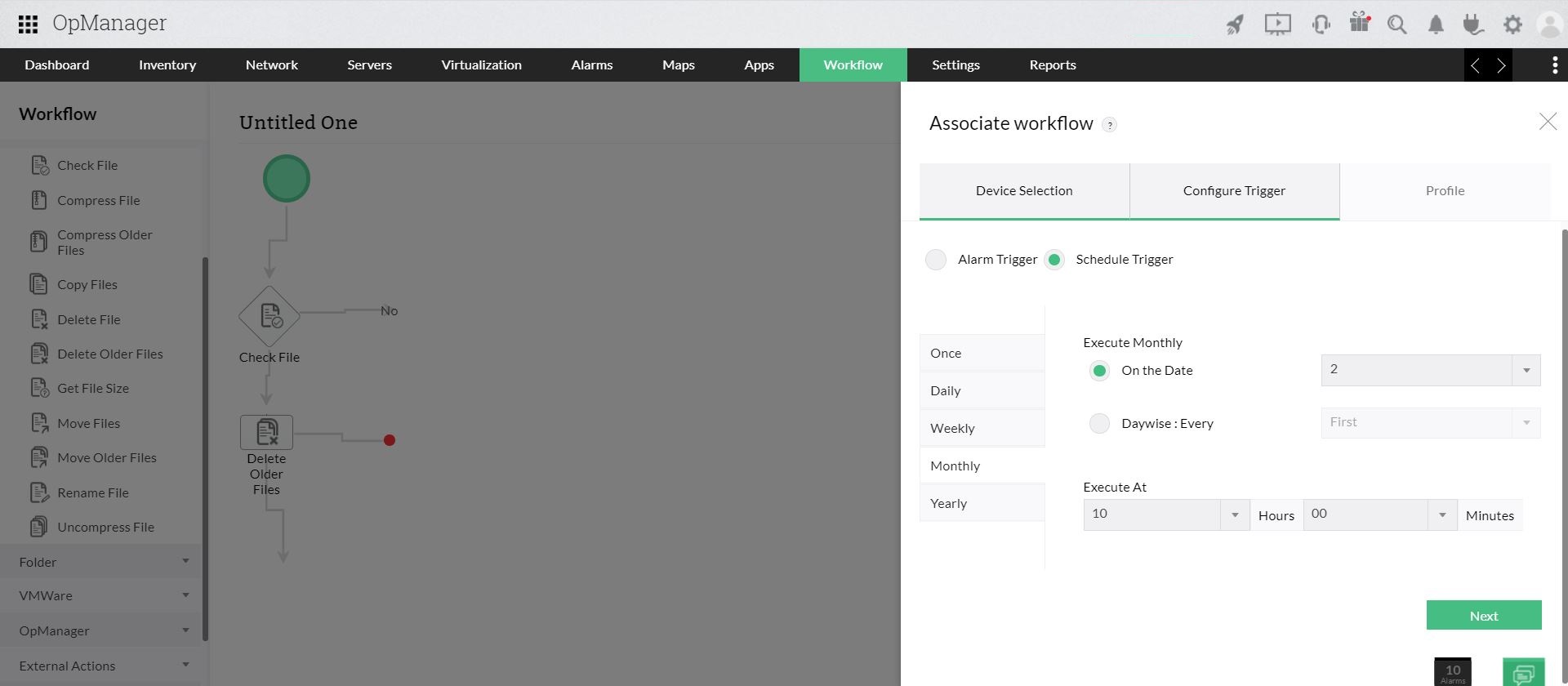1568x686 pixels.
Task: Open the Dashboard menu
Action: tap(57, 65)
